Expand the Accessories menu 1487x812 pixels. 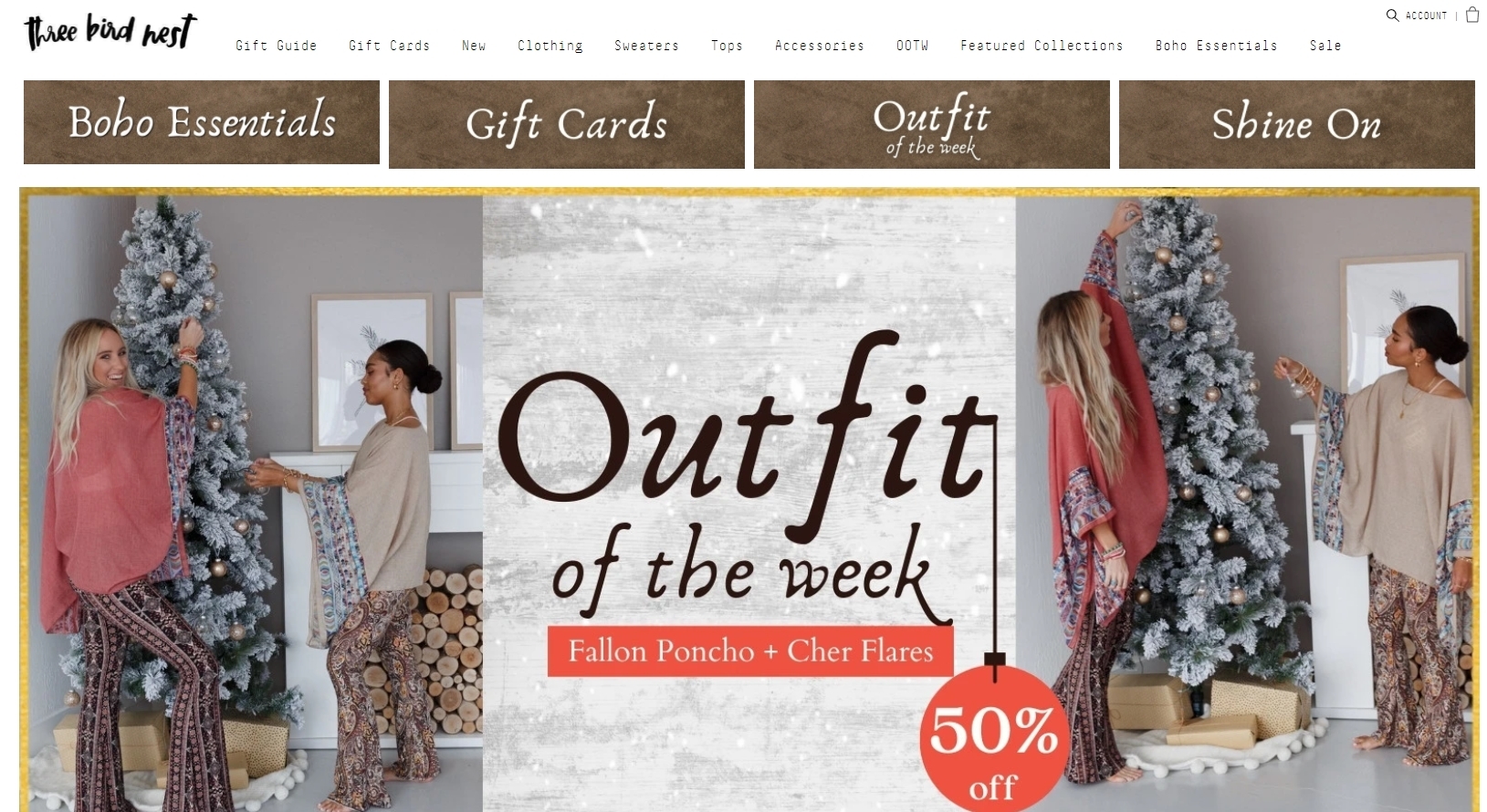tap(820, 46)
